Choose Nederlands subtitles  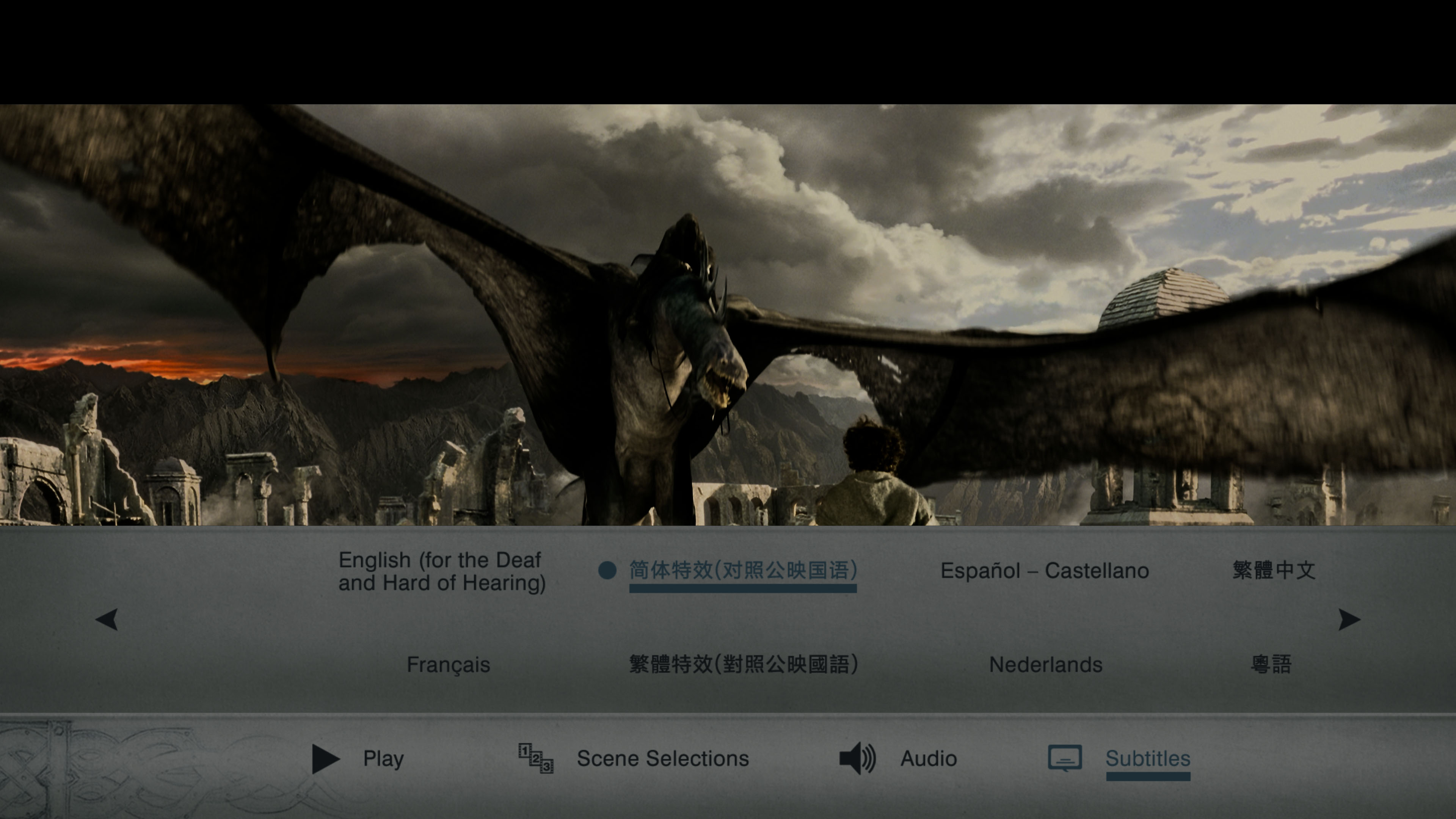click(1046, 665)
